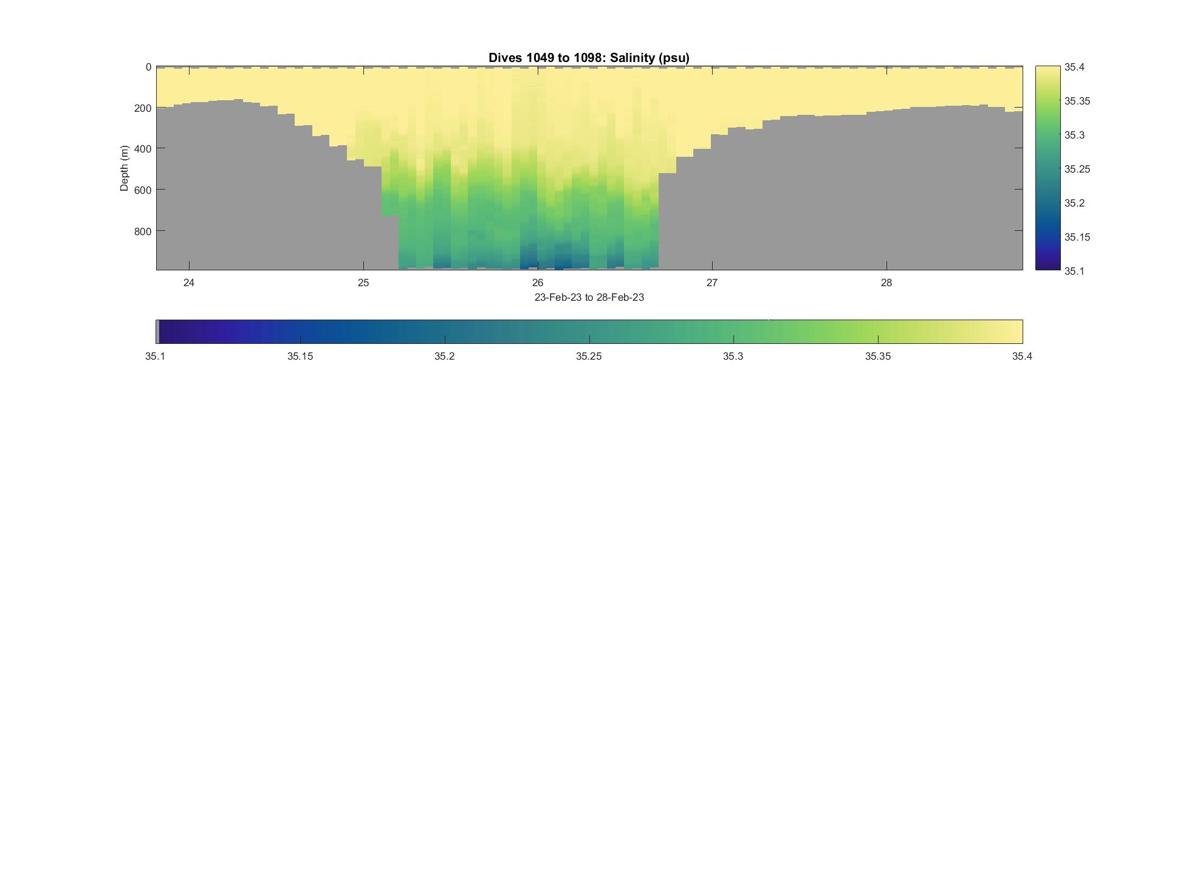This screenshot has height=885, width=1200.
Task: Click vertical colorbar label 35.2
Action: pyautogui.click(x=1076, y=203)
